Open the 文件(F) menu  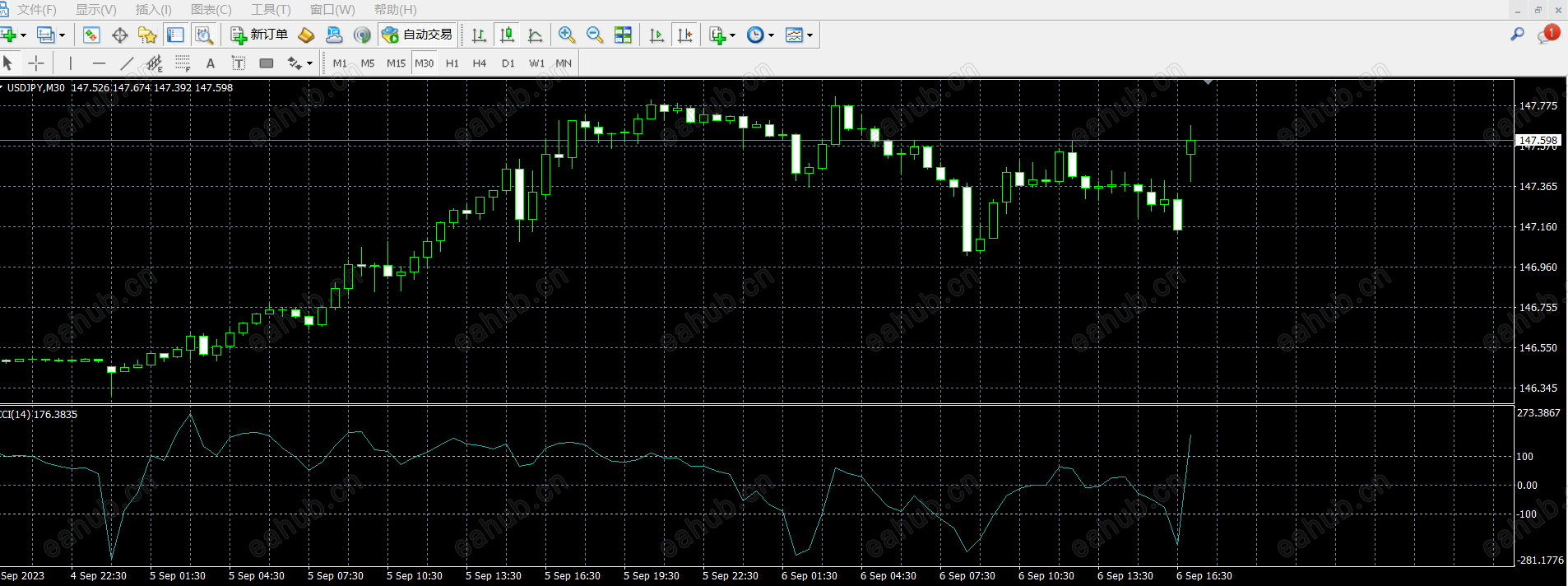point(37,10)
